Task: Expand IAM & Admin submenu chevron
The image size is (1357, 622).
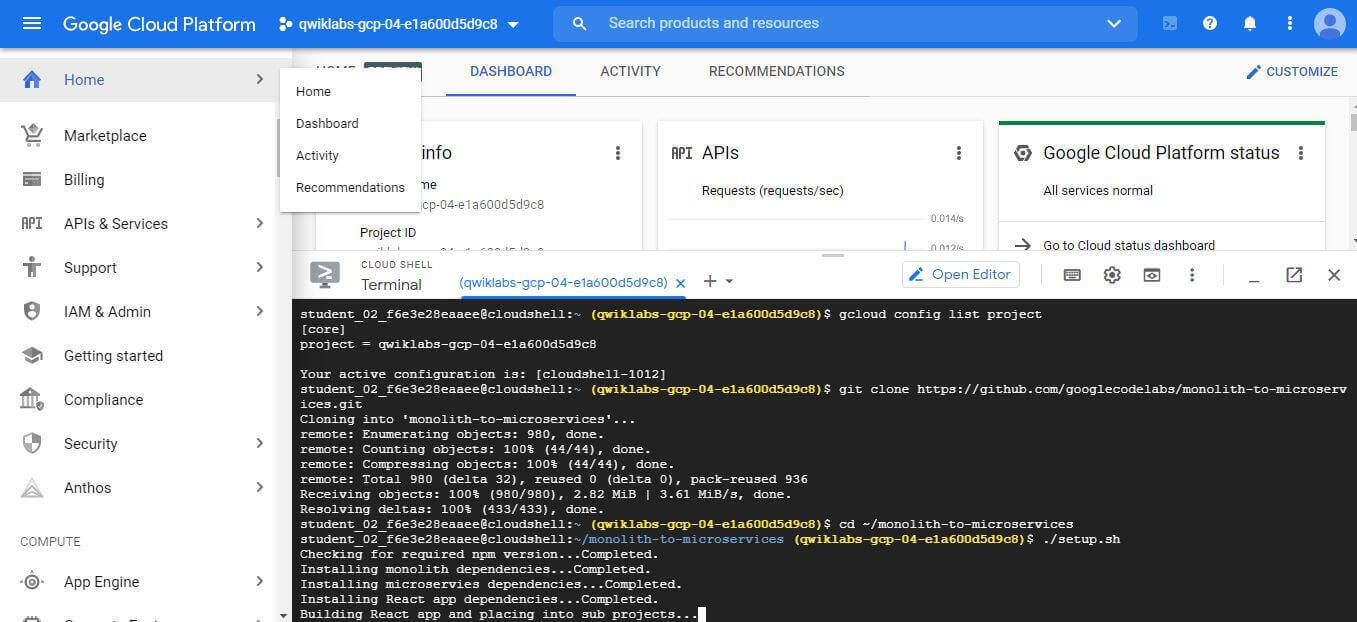Action: 259,311
